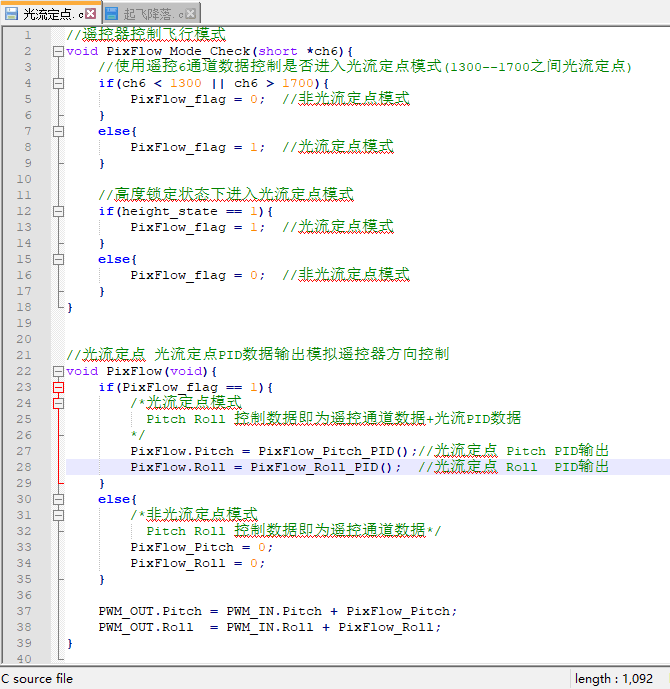Screen dimensions: 670x689
Task: Click 'C source file' in the status bar
Action: (37, 679)
